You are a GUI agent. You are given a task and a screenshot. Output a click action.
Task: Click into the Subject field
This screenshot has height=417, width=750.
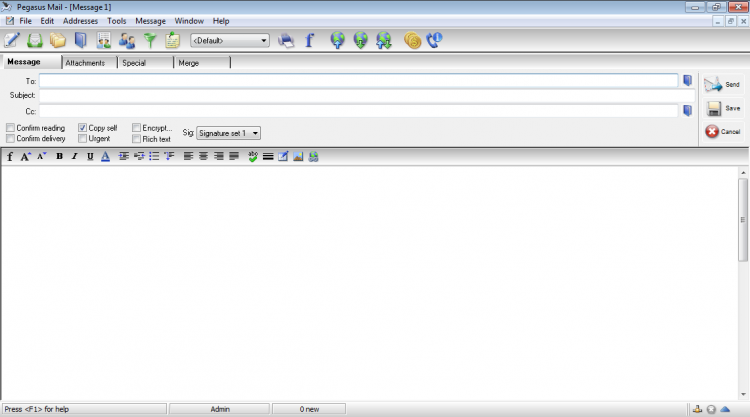pyautogui.click(x=367, y=96)
